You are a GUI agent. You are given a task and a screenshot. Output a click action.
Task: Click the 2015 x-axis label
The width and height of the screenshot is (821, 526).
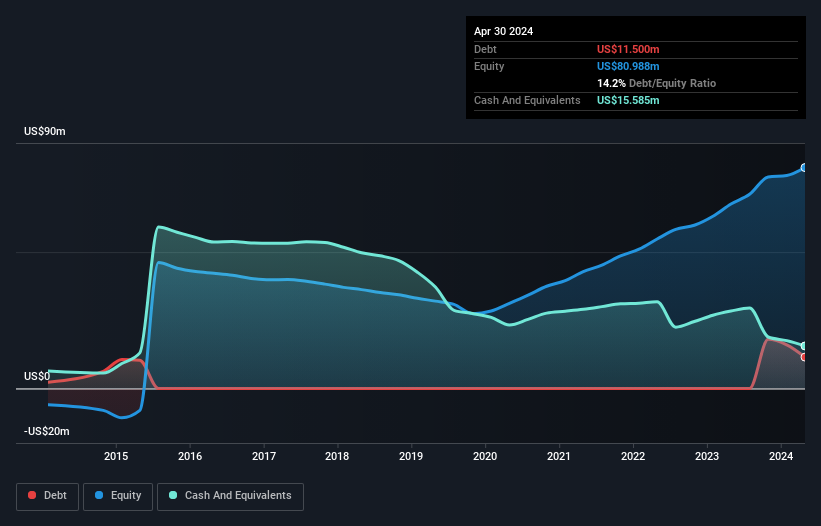(x=116, y=456)
